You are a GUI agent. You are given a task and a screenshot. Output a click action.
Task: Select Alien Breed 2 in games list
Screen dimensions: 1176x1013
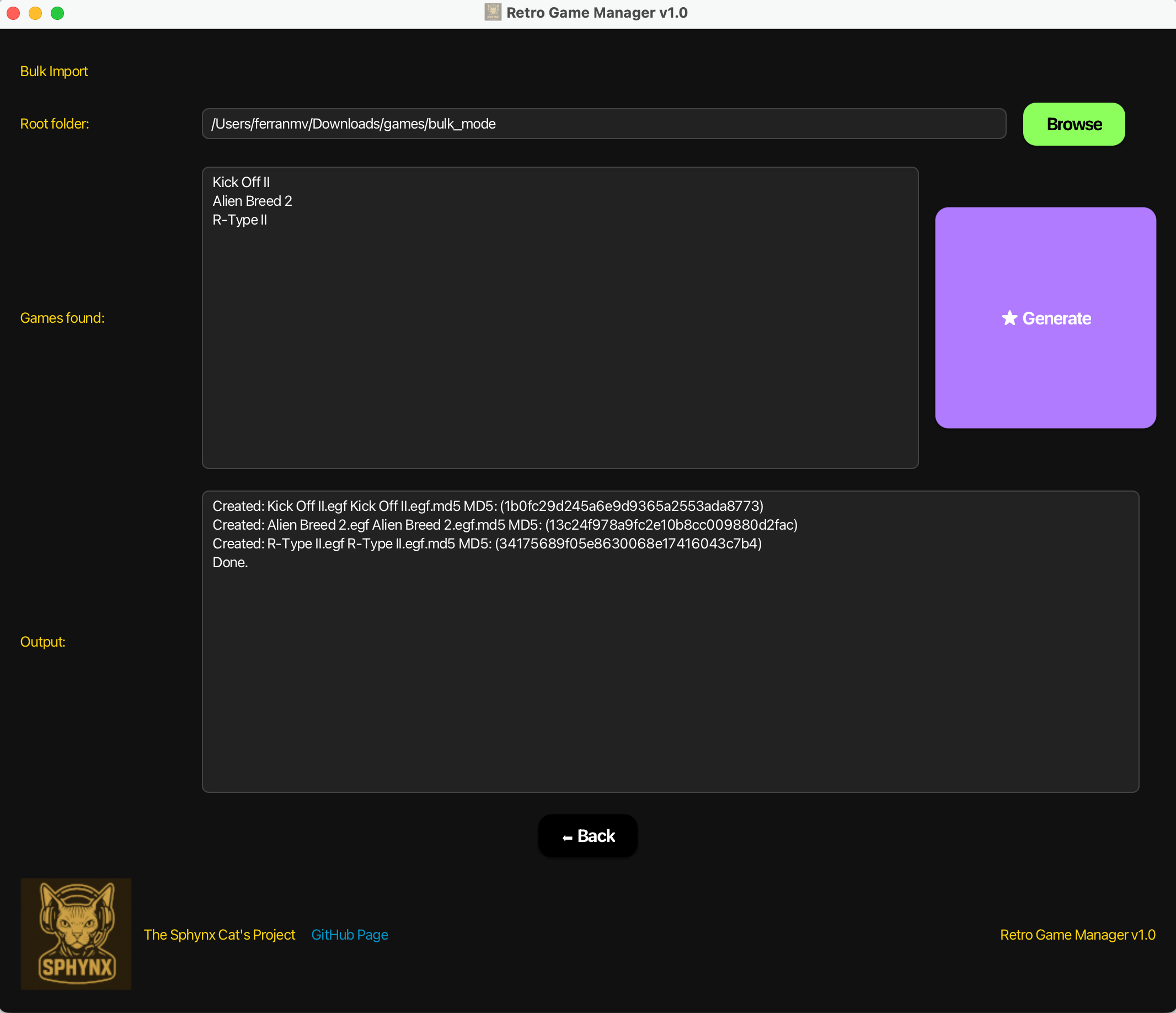252,201
